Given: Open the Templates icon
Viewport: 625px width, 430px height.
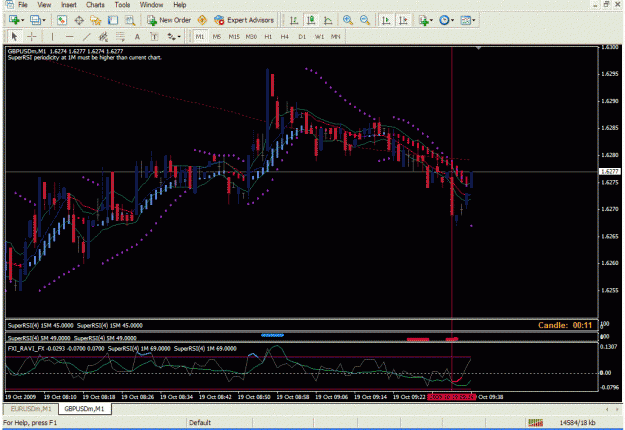Looking at the screenshot, I should [465, 20].
